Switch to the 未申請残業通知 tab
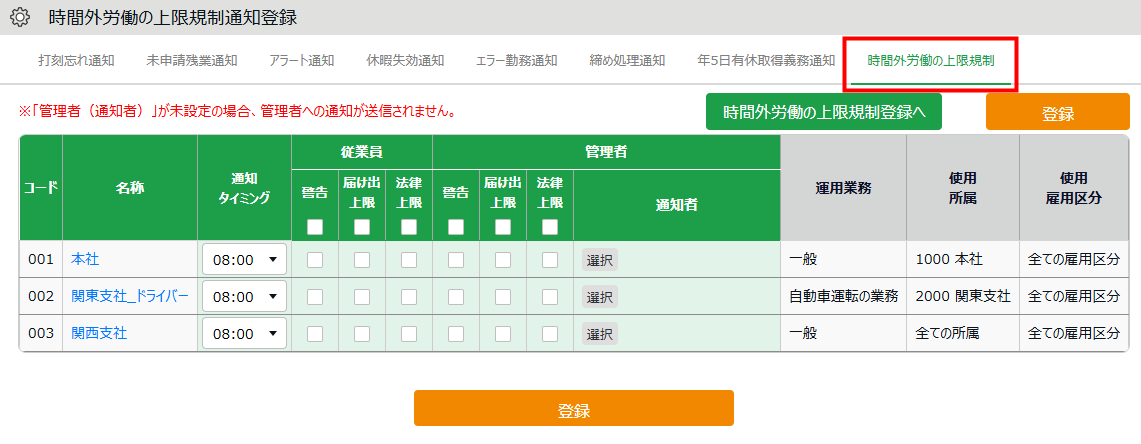The image size is (1141, 444). (x=192, y=60)
